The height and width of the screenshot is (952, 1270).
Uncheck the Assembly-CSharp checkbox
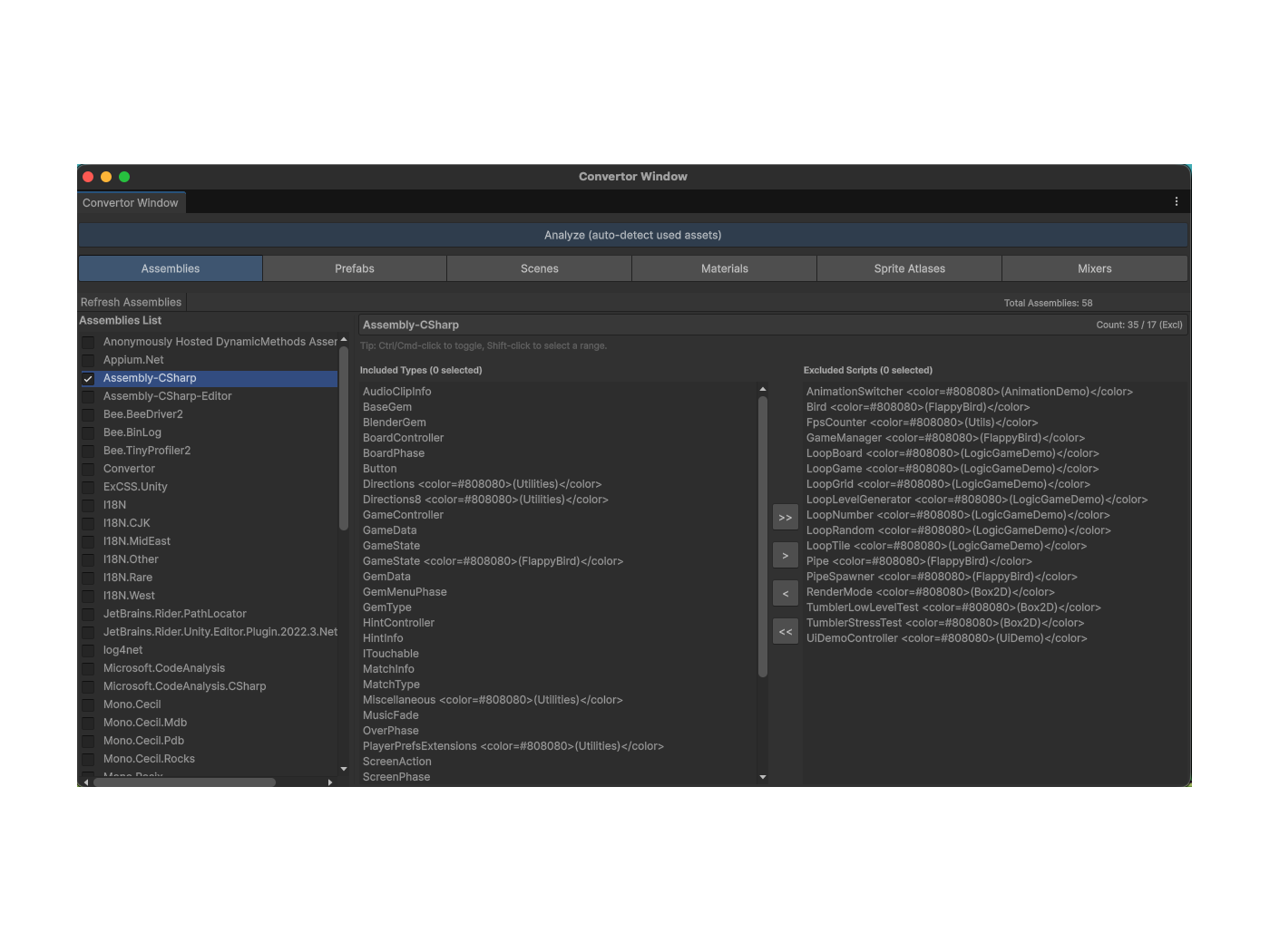[88, 379]
